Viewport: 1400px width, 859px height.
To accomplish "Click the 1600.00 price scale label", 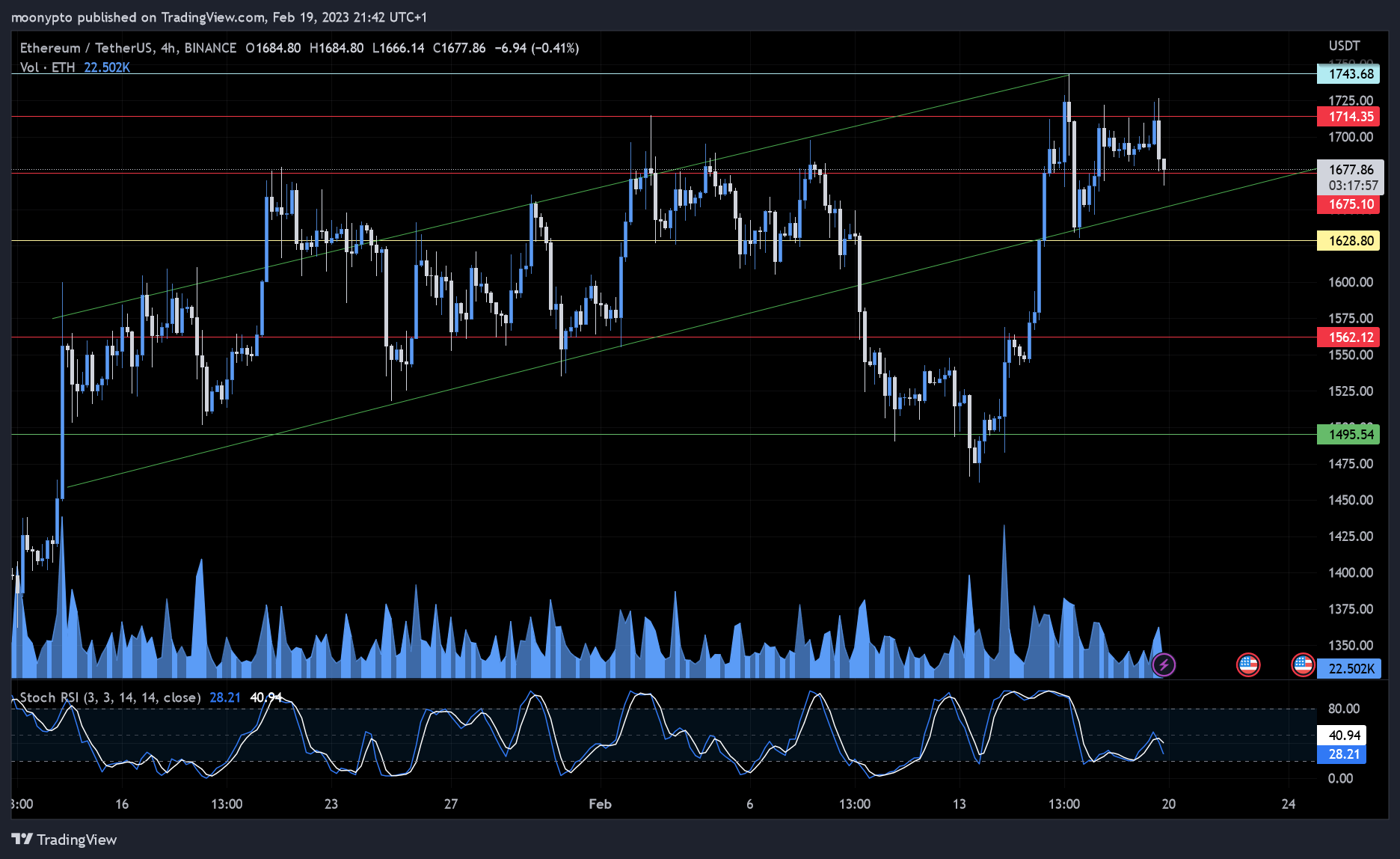I will tap(1351, 282).
